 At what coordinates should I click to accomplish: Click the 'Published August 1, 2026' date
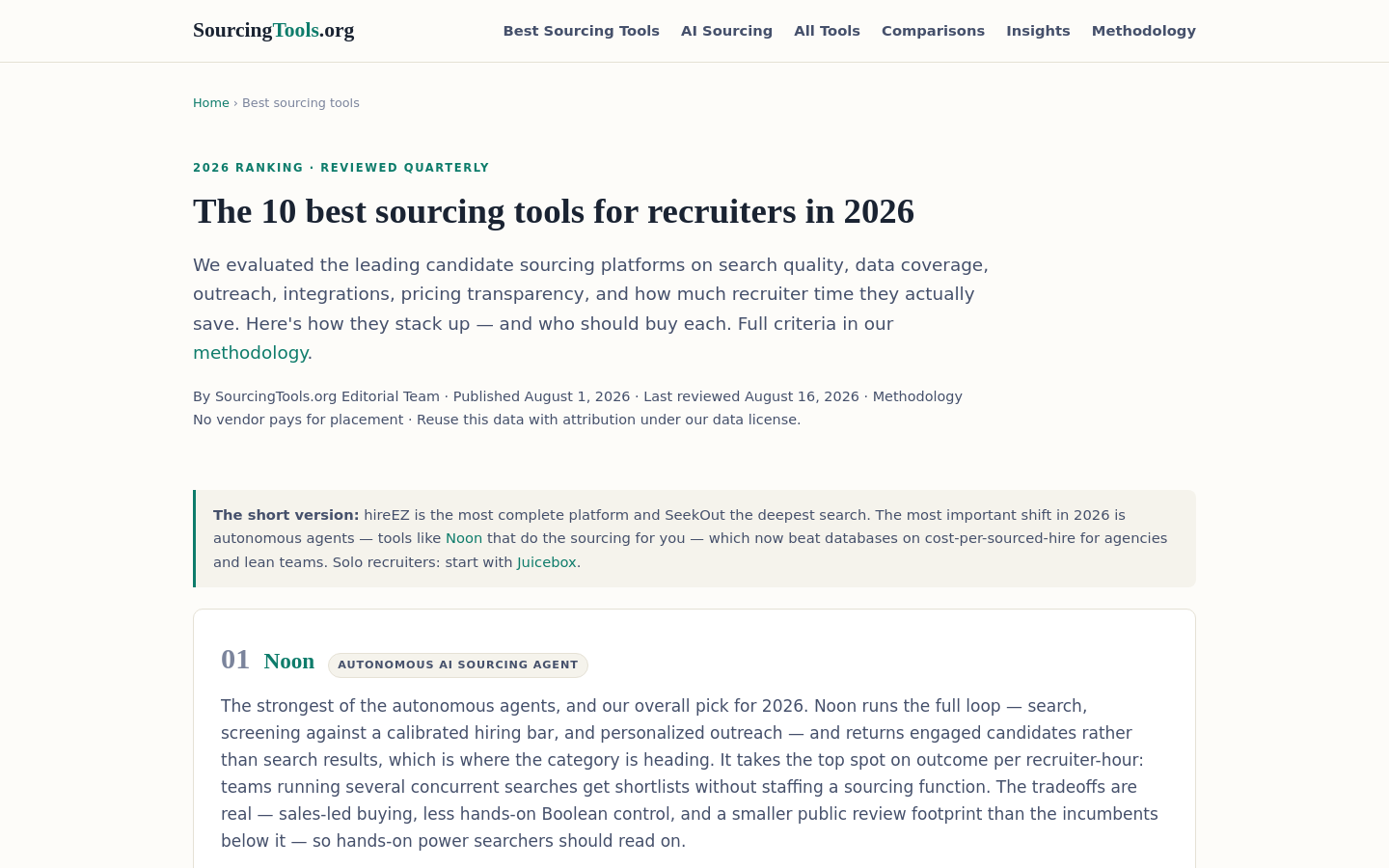[x=541, y=396]
